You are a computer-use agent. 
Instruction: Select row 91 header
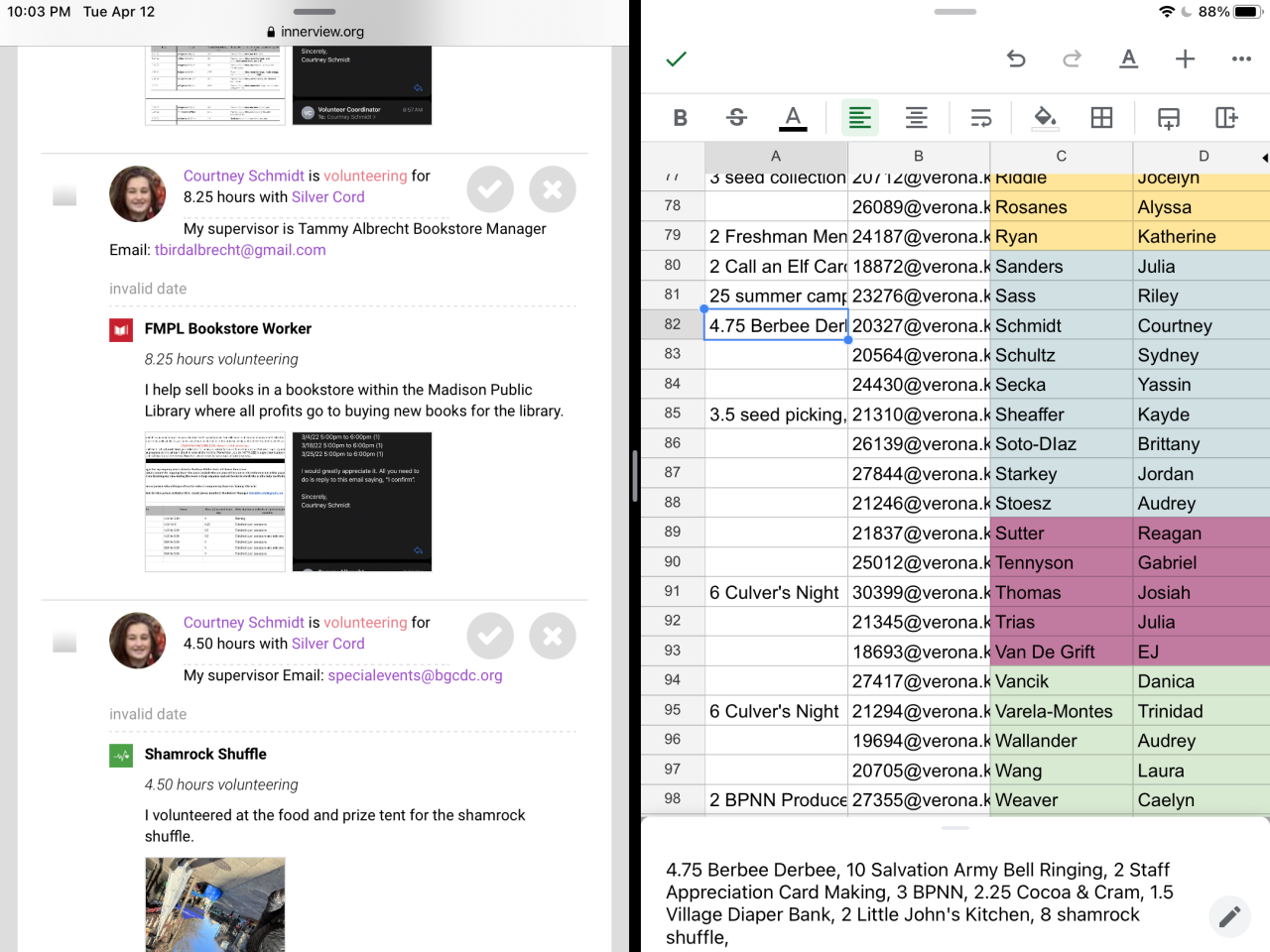673,592
